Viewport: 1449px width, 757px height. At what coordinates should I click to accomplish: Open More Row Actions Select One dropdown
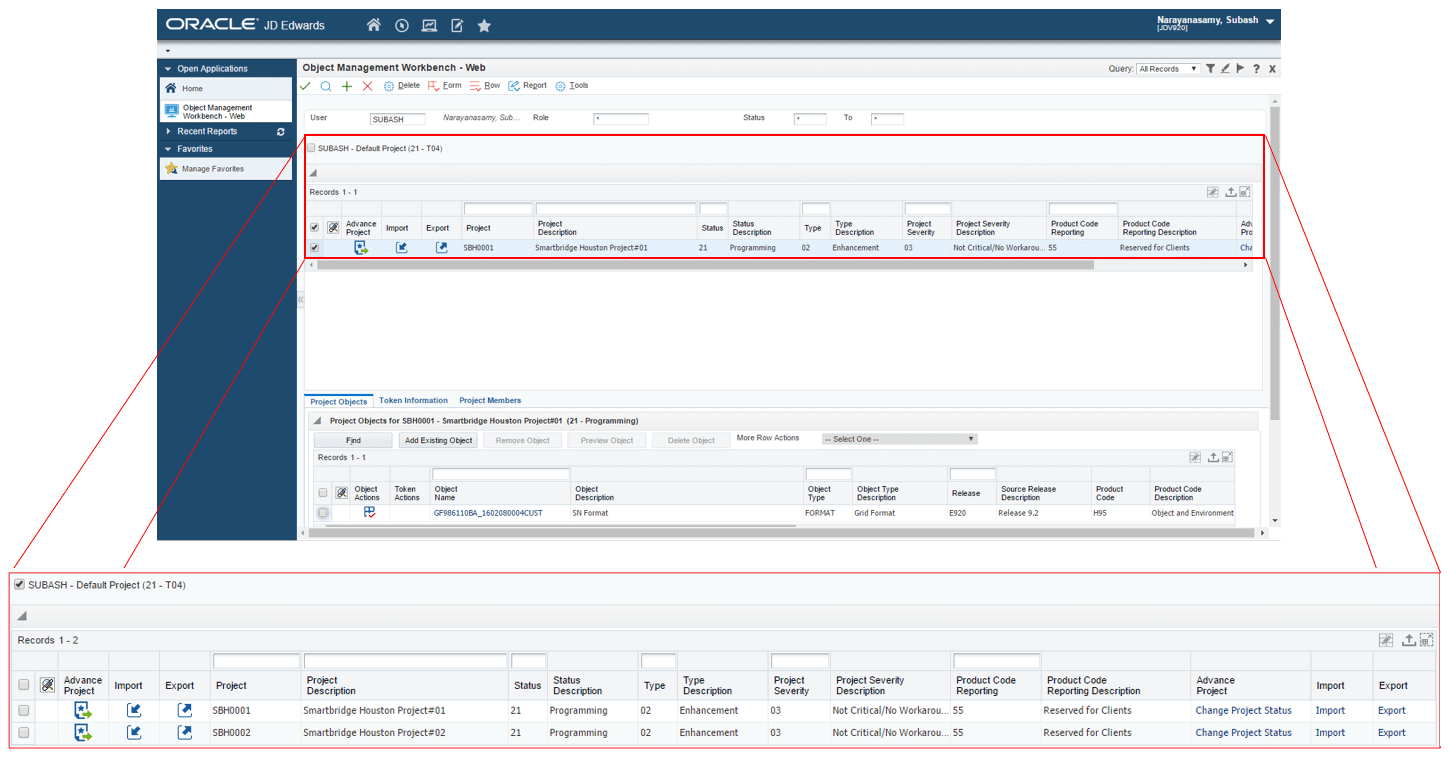(x=899, y=439)
